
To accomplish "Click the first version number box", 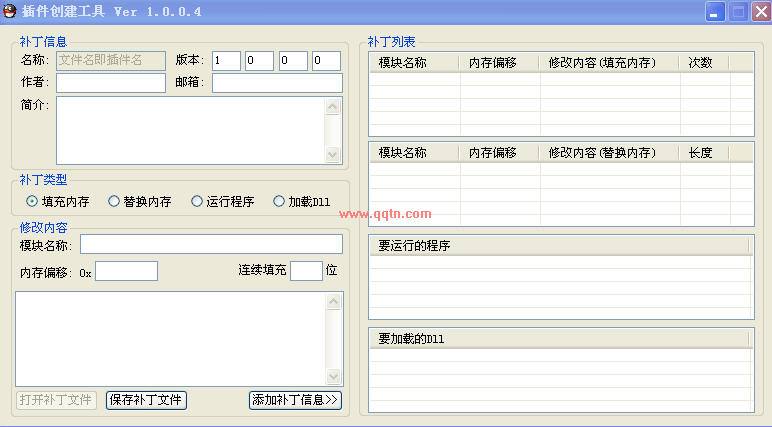I will 226,61.
